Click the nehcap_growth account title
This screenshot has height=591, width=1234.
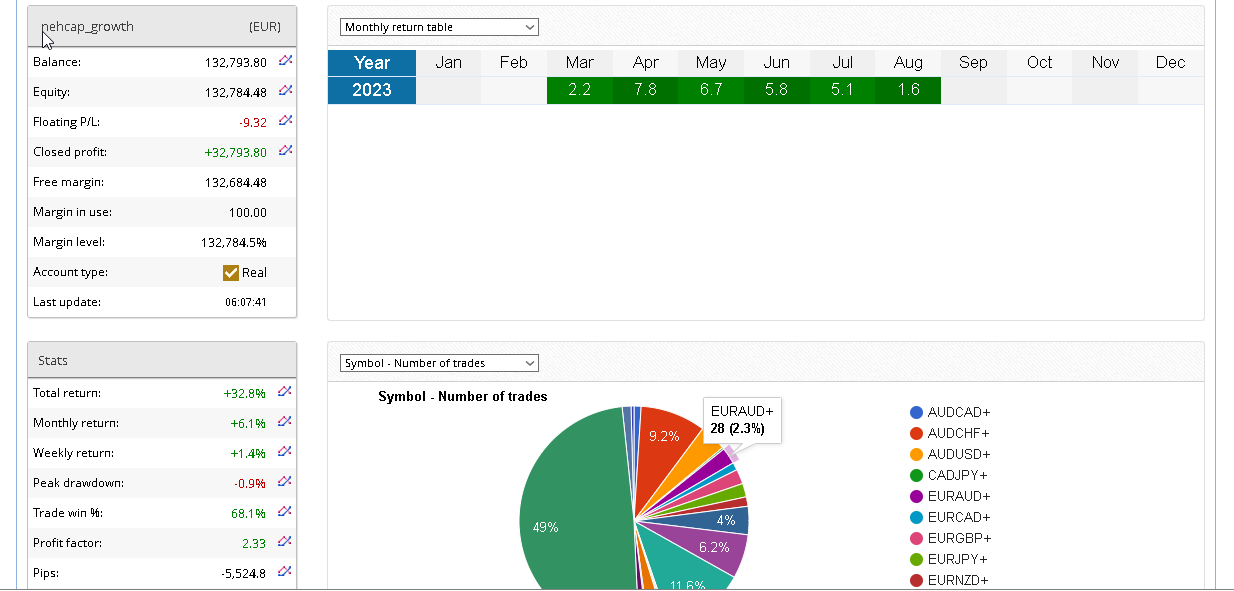click(x=87, y=27)
